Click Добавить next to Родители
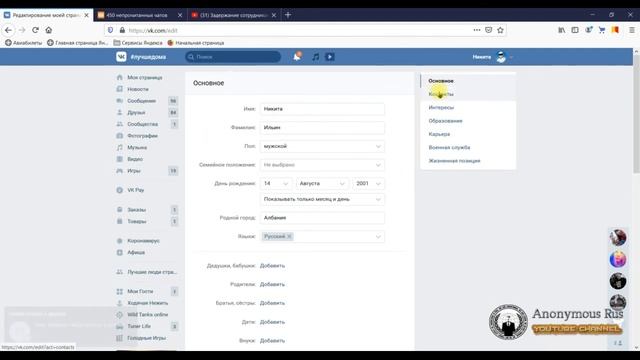The image size is (640, 360). pos(272,284)
